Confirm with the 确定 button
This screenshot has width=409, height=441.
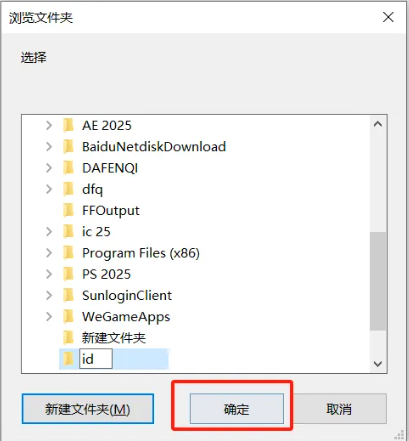click(x=237, y=409)
